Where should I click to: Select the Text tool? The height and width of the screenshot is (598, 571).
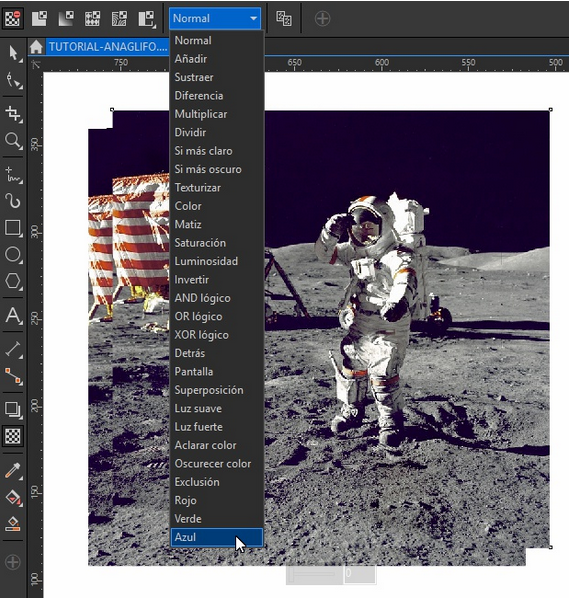pyautogui.click(x=13, y=315)
